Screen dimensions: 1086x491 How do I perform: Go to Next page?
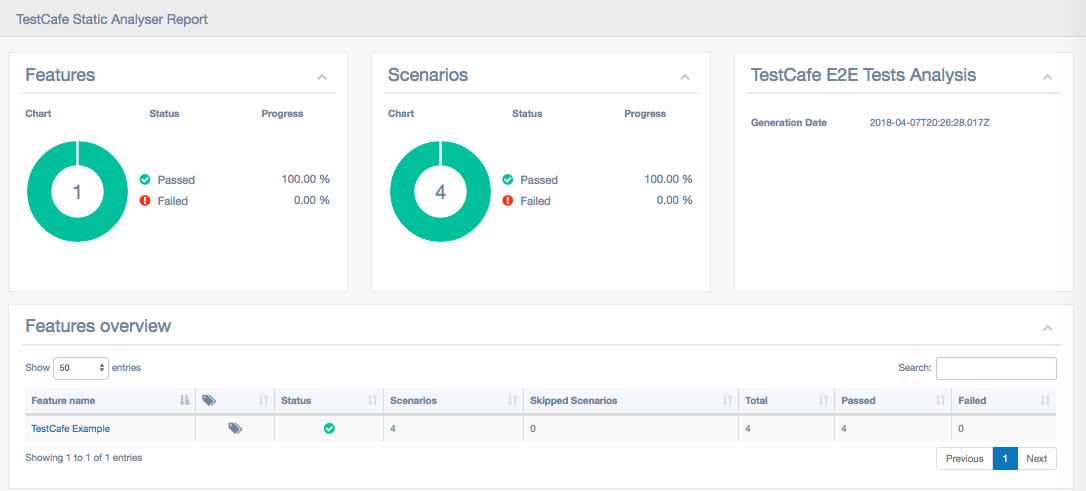[x=1037, y=458]
